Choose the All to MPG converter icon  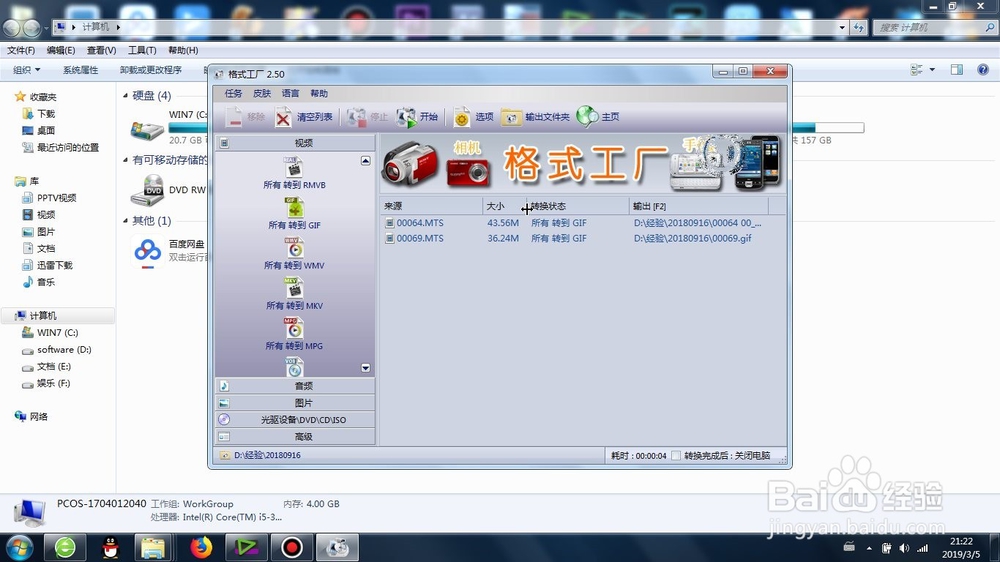(294, 328)
